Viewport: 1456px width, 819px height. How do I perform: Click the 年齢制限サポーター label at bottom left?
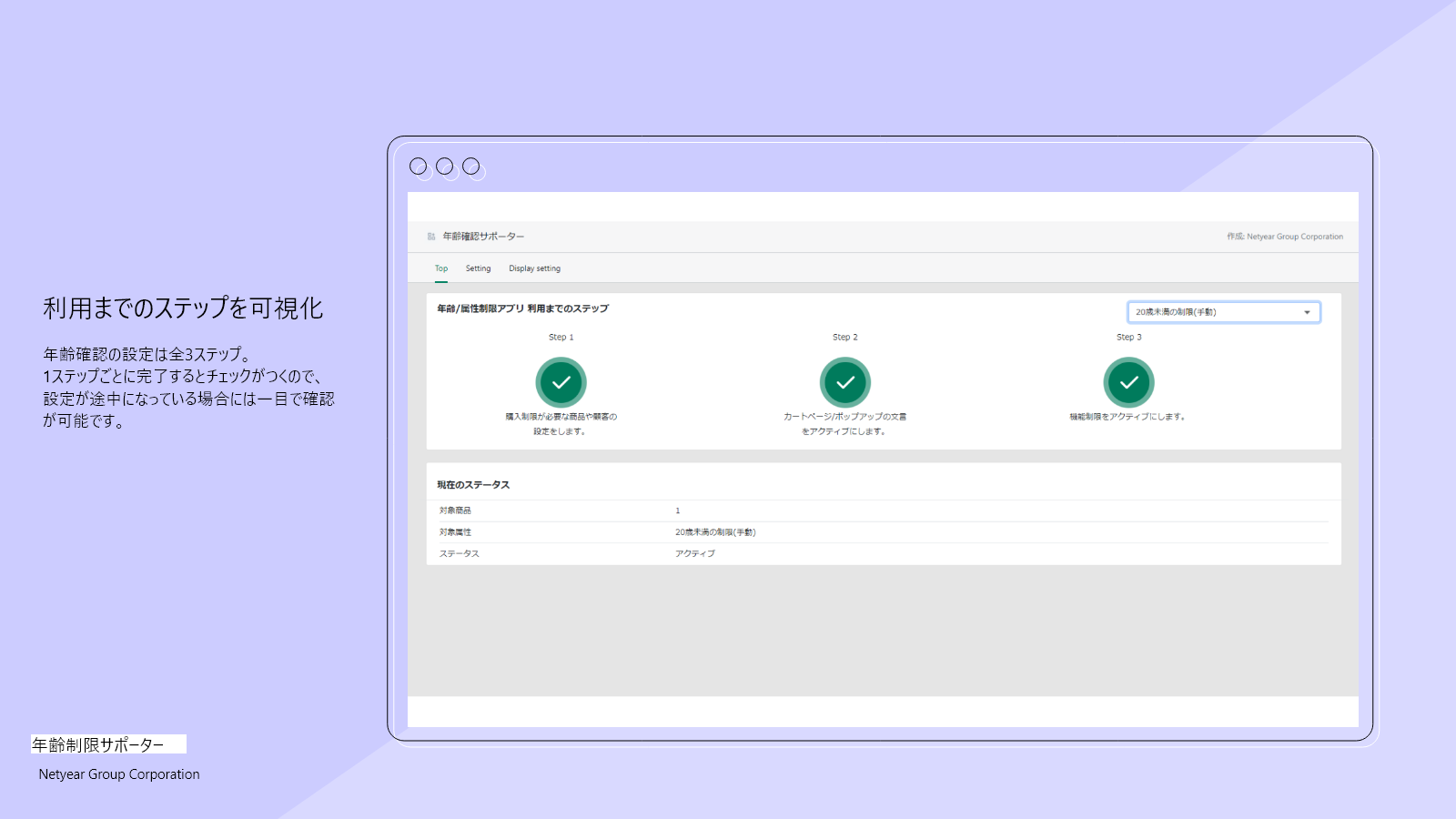(x=98, y=745)
